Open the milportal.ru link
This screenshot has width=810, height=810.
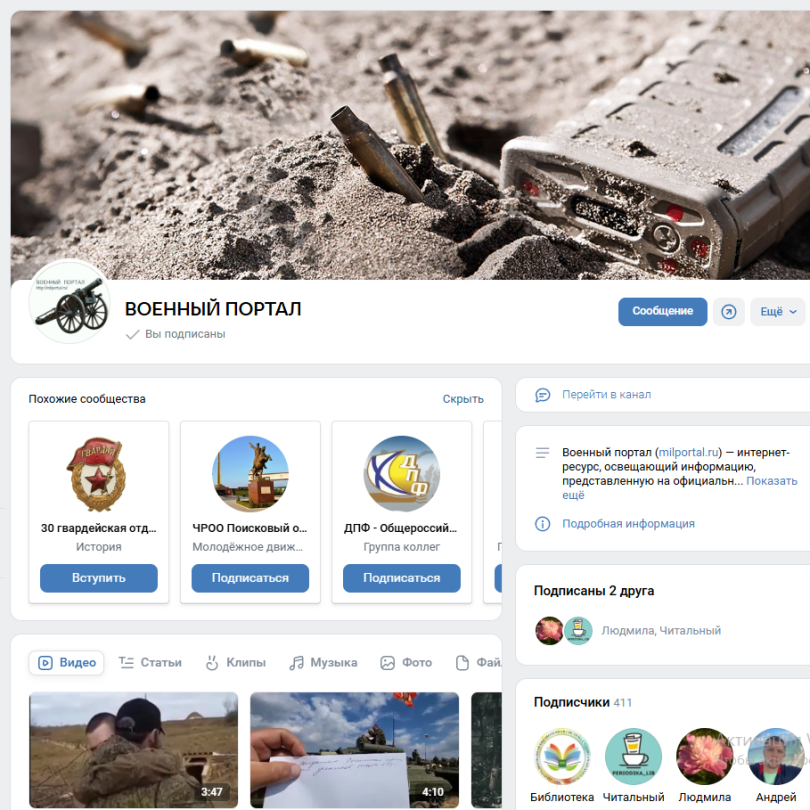point(689,453)
